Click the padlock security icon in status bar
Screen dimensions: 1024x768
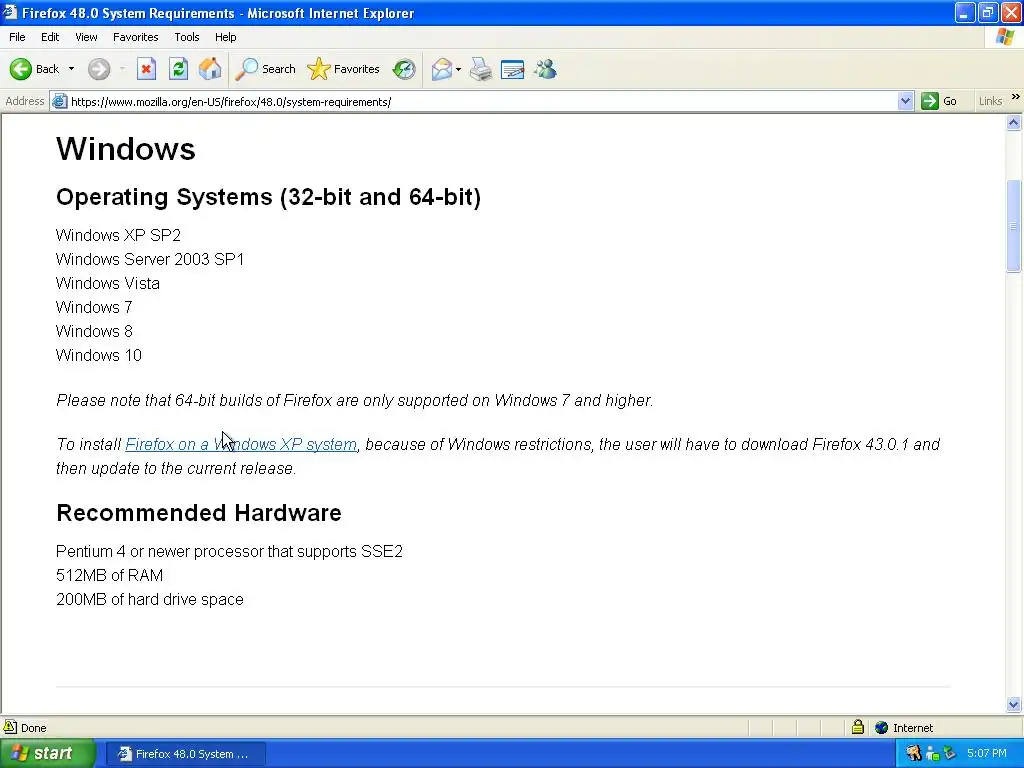857,727
